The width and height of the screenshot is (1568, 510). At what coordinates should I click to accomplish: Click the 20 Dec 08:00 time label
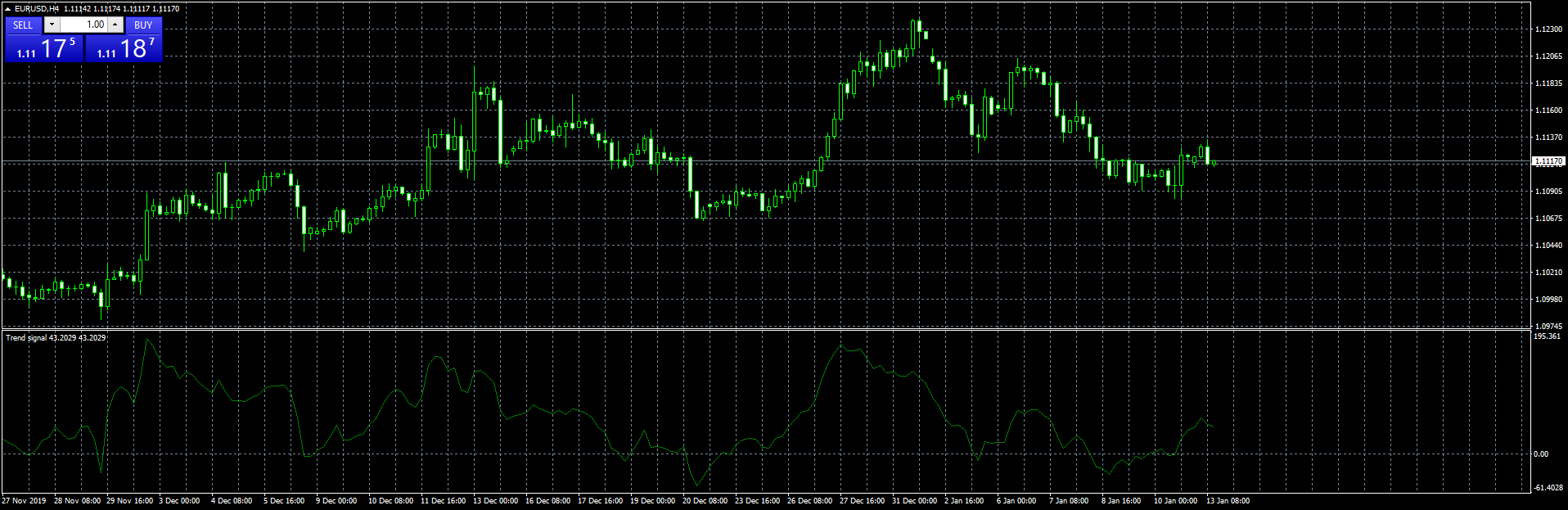point(705,501)
